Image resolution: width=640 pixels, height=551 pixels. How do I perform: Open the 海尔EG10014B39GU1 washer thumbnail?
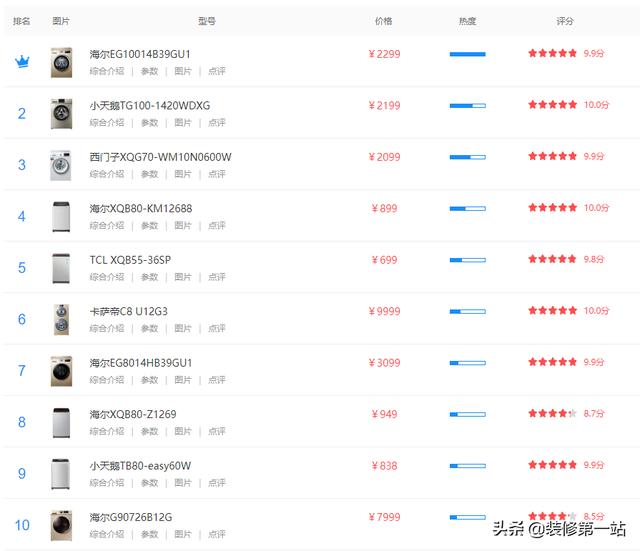61,62
